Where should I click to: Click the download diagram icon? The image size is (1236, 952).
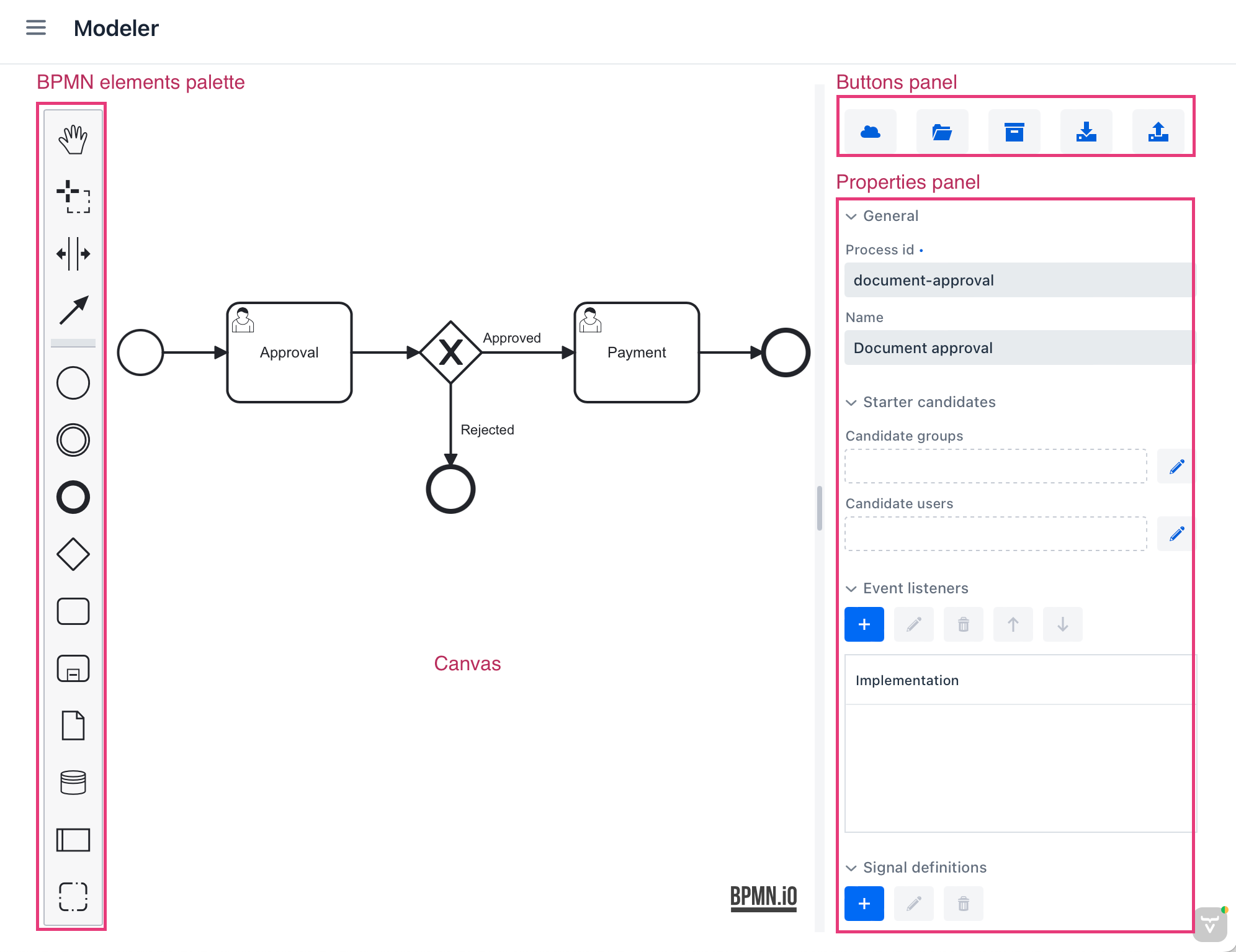point(1086,131)
